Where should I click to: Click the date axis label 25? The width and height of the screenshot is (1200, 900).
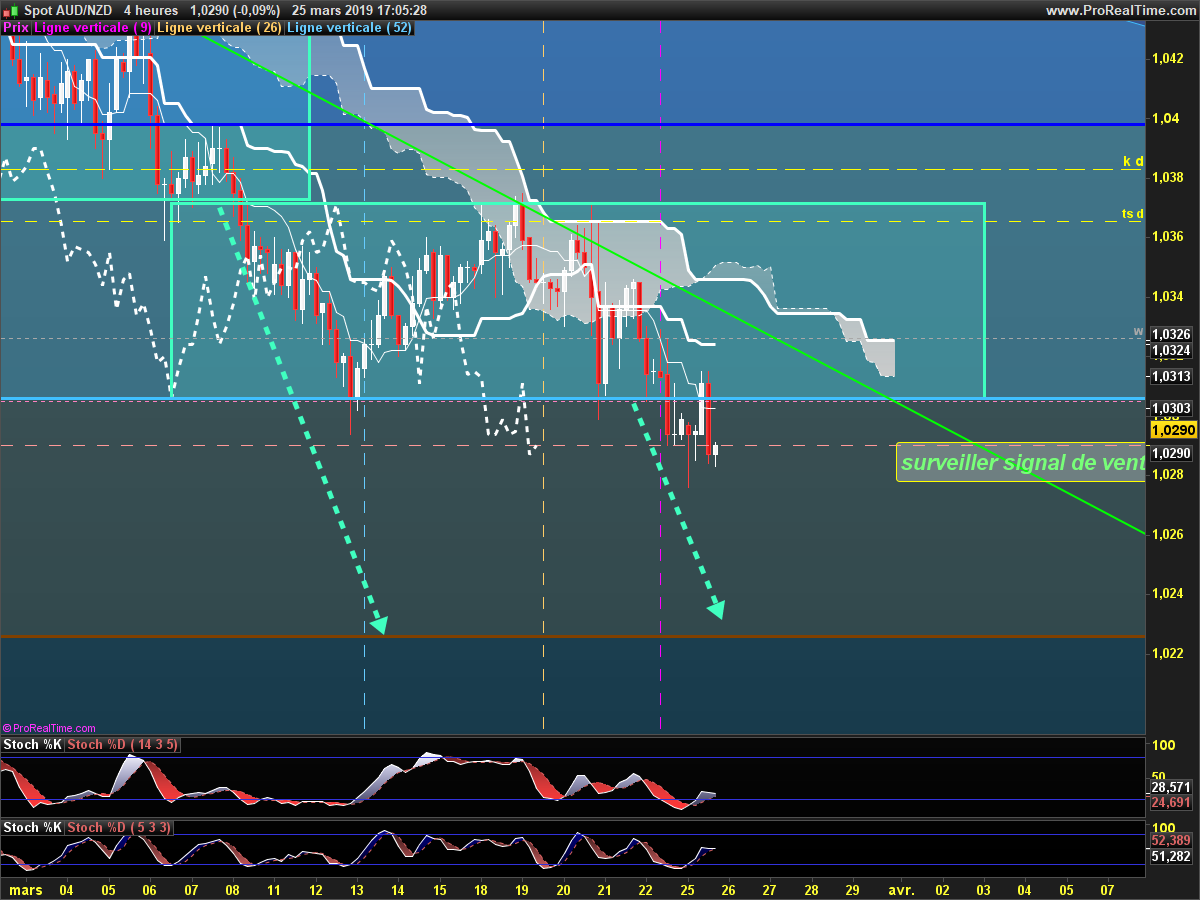click(686, 888)
